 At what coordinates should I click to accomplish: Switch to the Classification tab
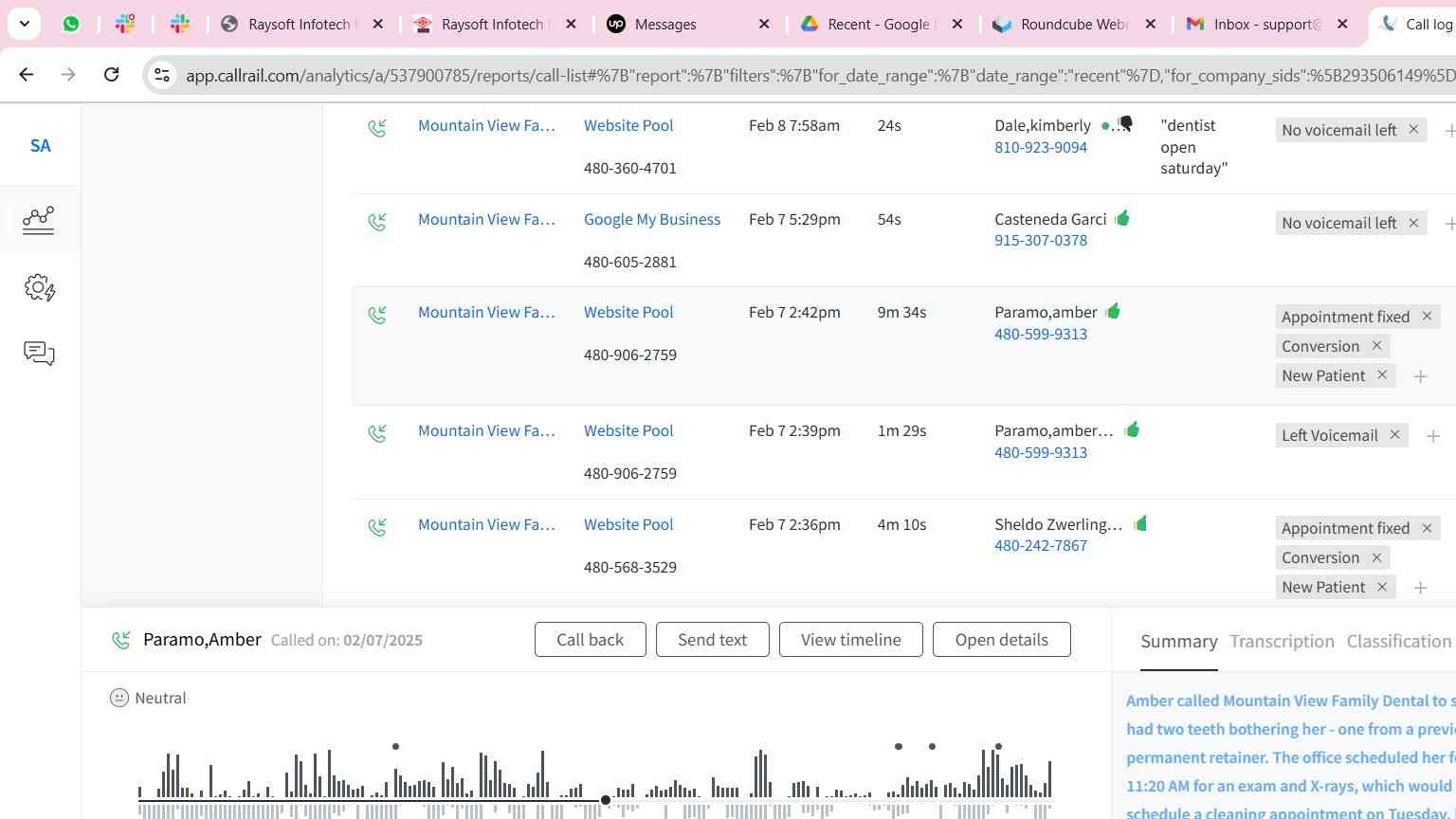click(1398, 642)
